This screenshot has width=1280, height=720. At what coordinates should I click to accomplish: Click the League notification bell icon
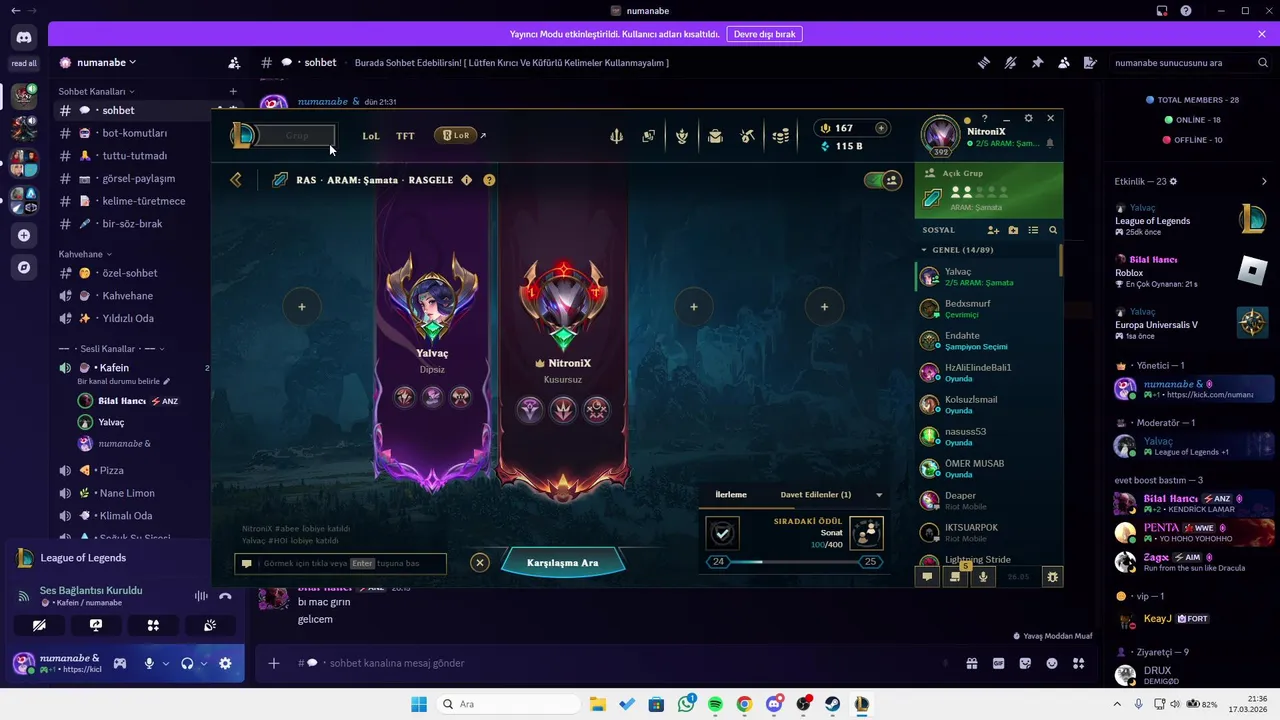(1050, 143)
